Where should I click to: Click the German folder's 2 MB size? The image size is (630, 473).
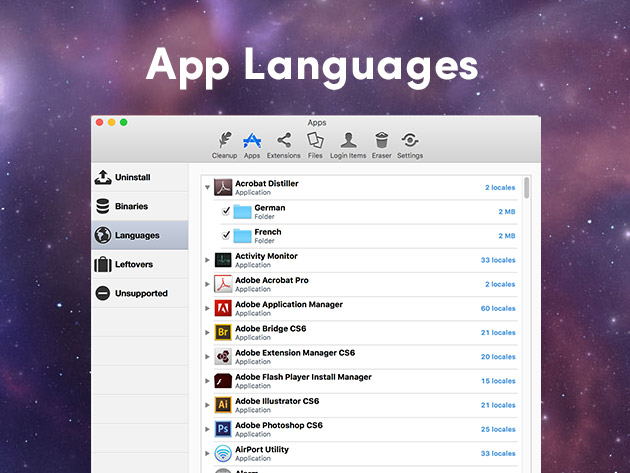click(507, 211)
